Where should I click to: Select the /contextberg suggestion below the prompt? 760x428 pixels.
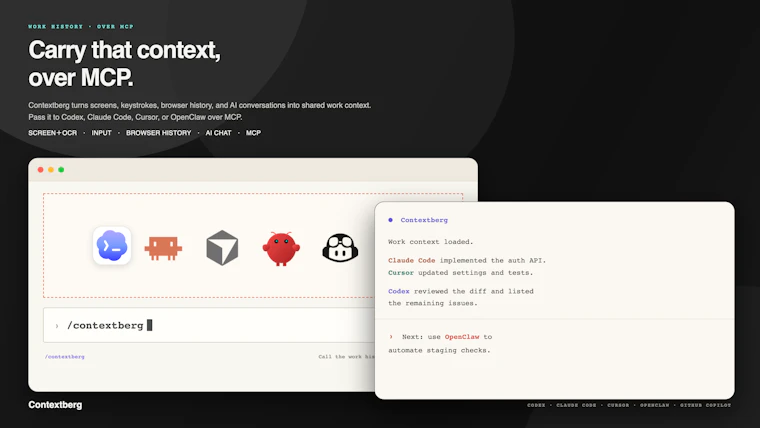coord(64,357)
